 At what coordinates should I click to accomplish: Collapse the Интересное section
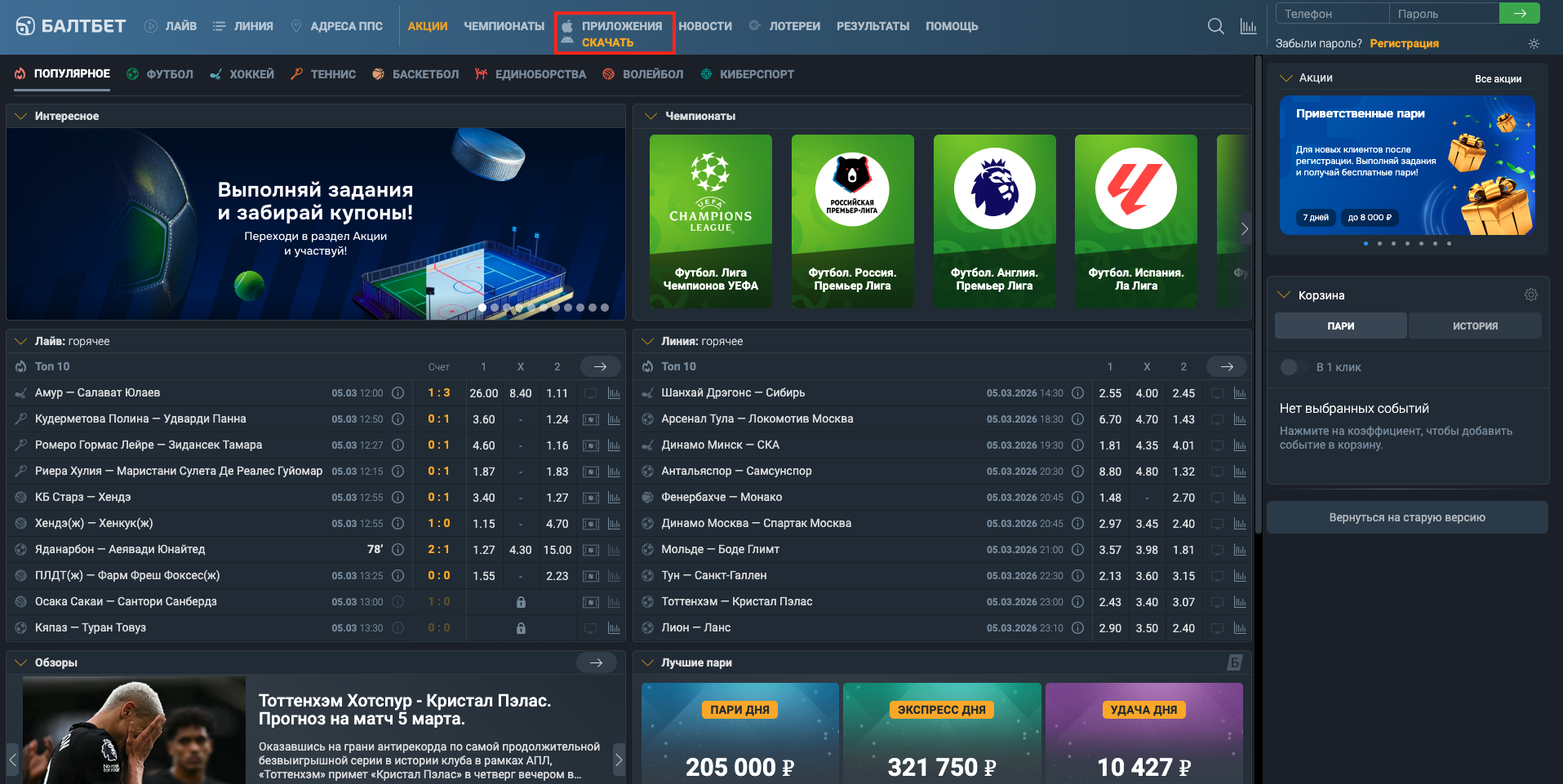click(x=21, y=116)
